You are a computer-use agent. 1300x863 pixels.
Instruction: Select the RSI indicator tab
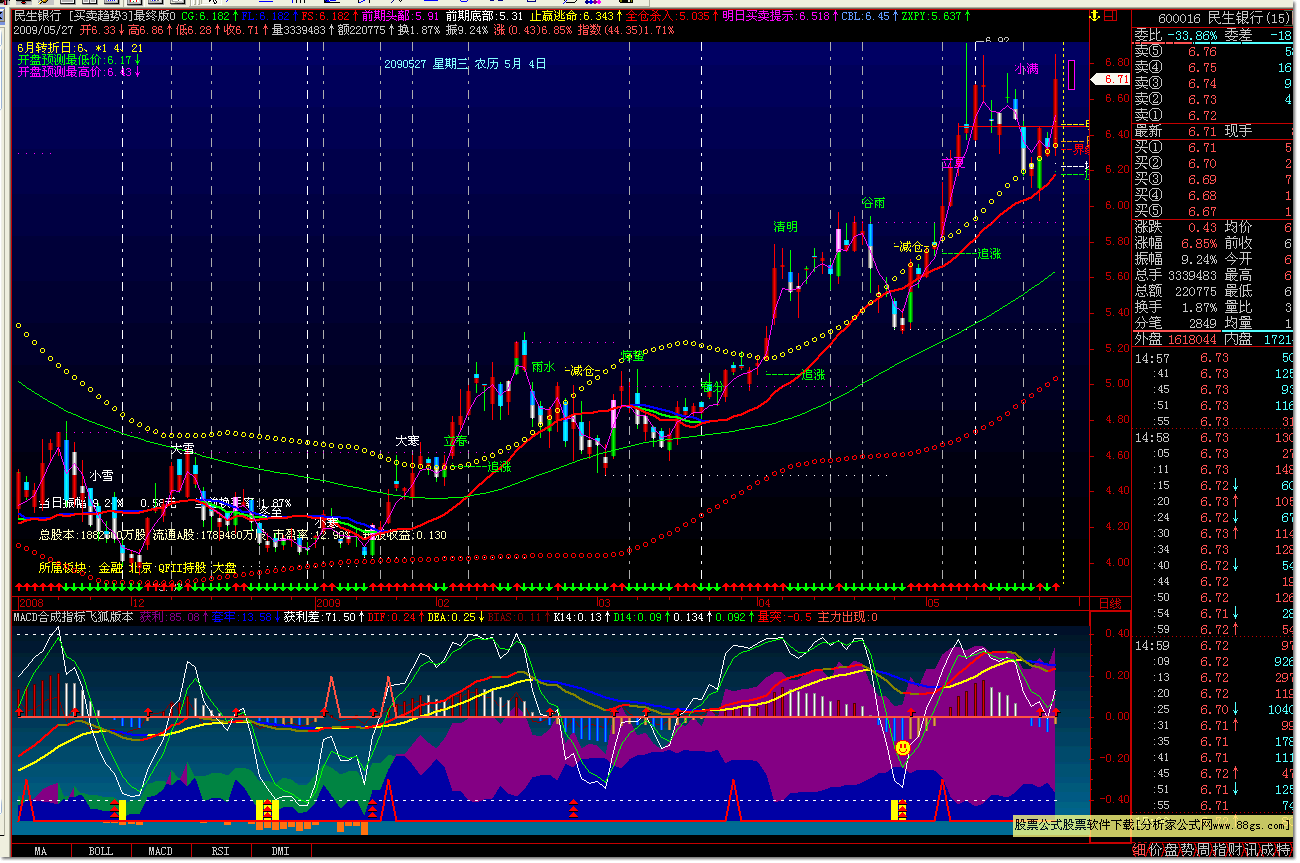point(220,852)
